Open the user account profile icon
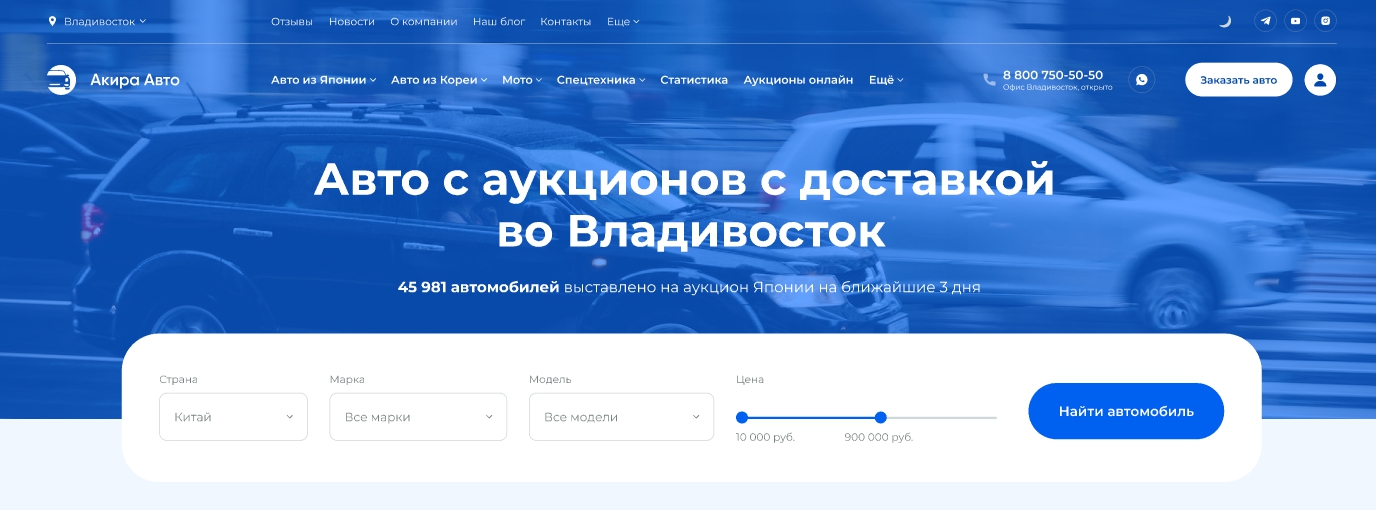This screenshot has height=510, width=1376. 1320,80
